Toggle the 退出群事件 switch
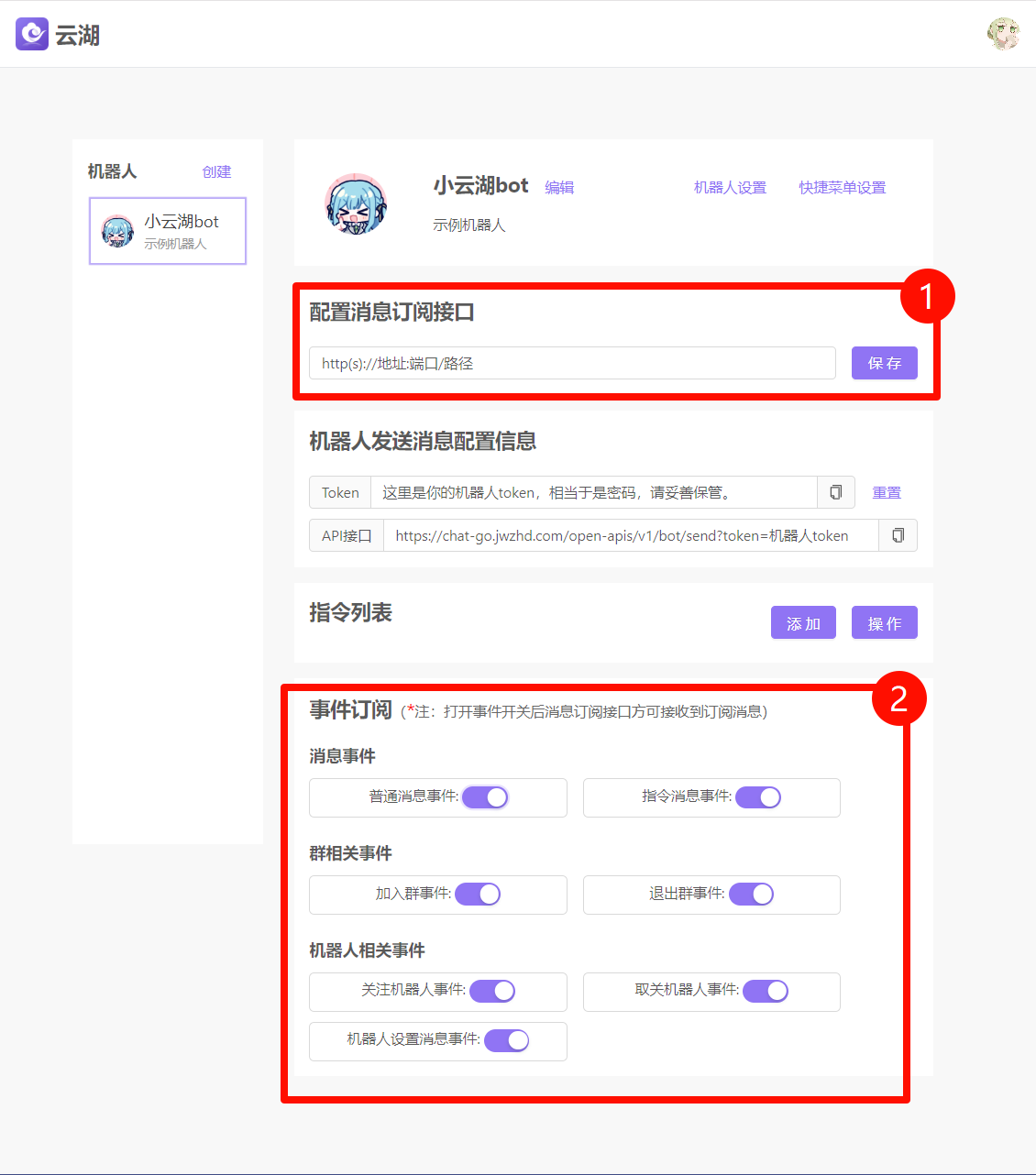 (x=751, y=895)
